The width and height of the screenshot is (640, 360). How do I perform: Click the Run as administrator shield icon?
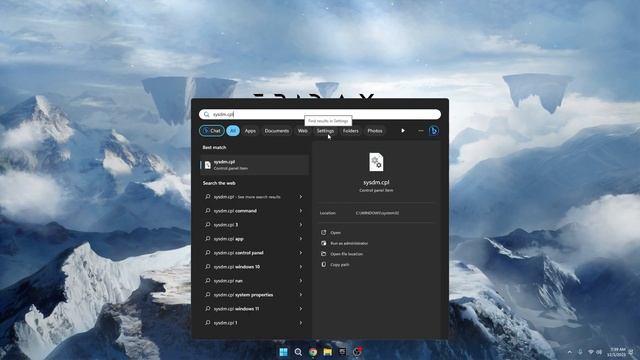point(324,243)
